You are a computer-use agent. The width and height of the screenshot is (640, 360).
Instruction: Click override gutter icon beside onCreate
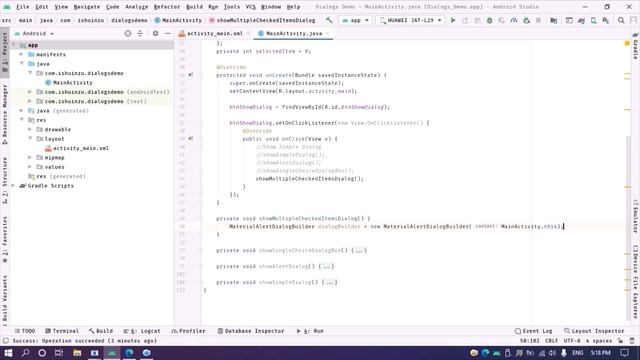[191, 75]
